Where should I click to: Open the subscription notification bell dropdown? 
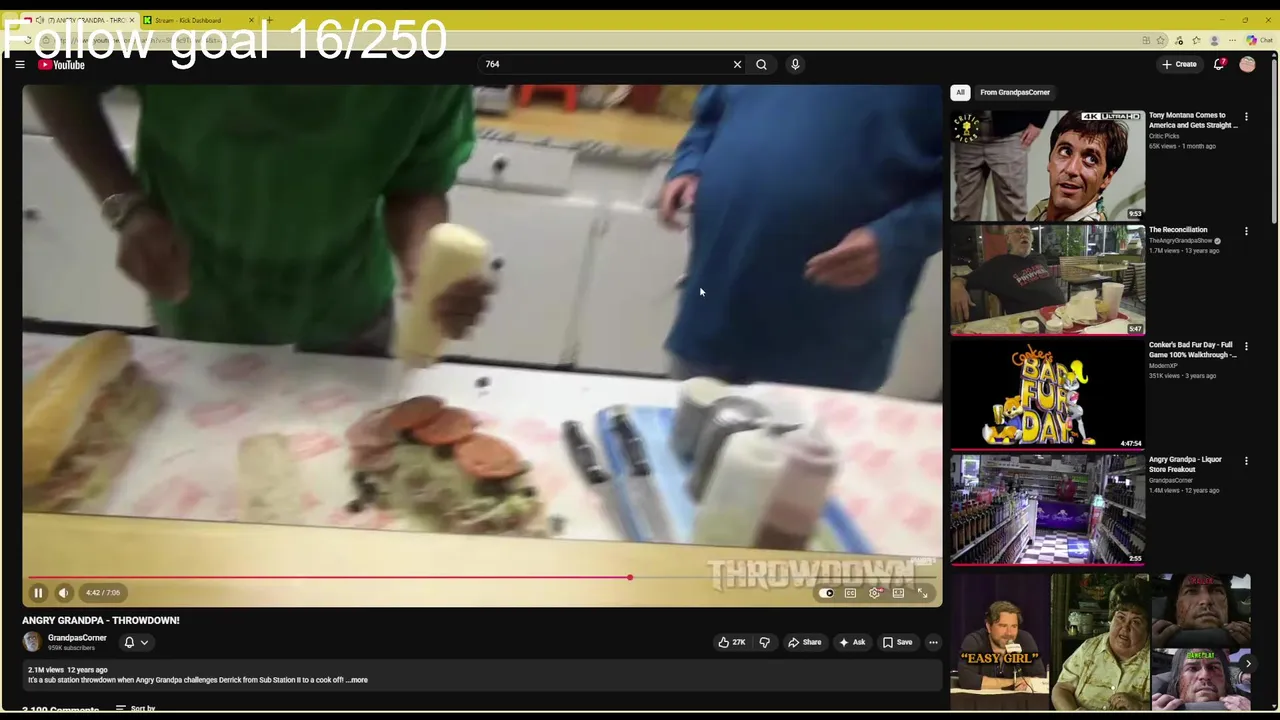[x=136, y=642]
